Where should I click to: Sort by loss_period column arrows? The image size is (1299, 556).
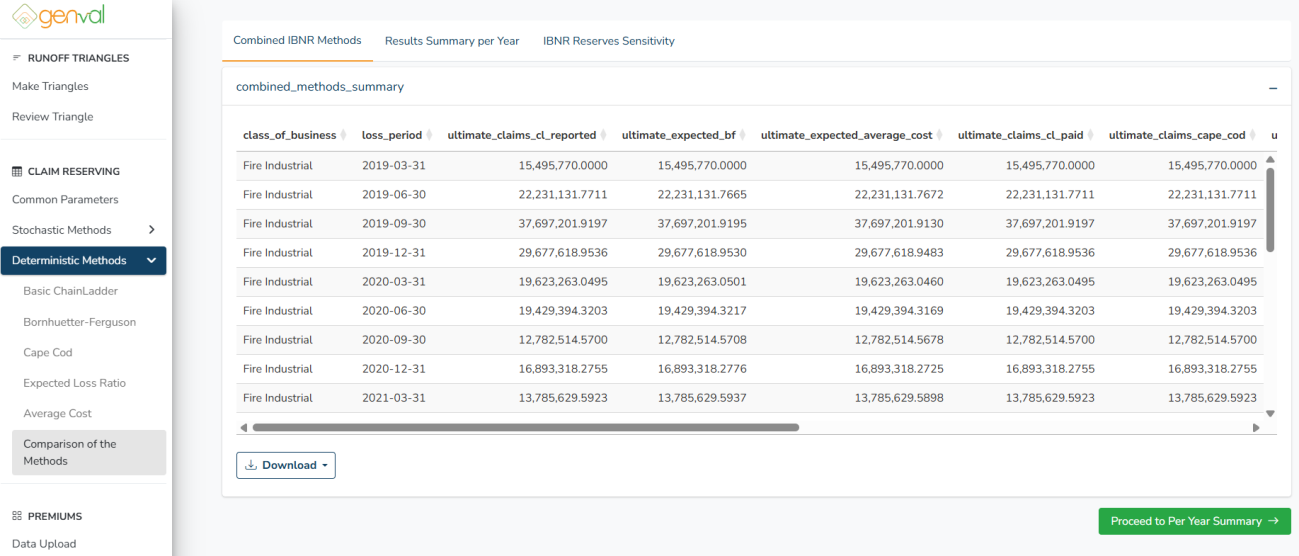429,135
